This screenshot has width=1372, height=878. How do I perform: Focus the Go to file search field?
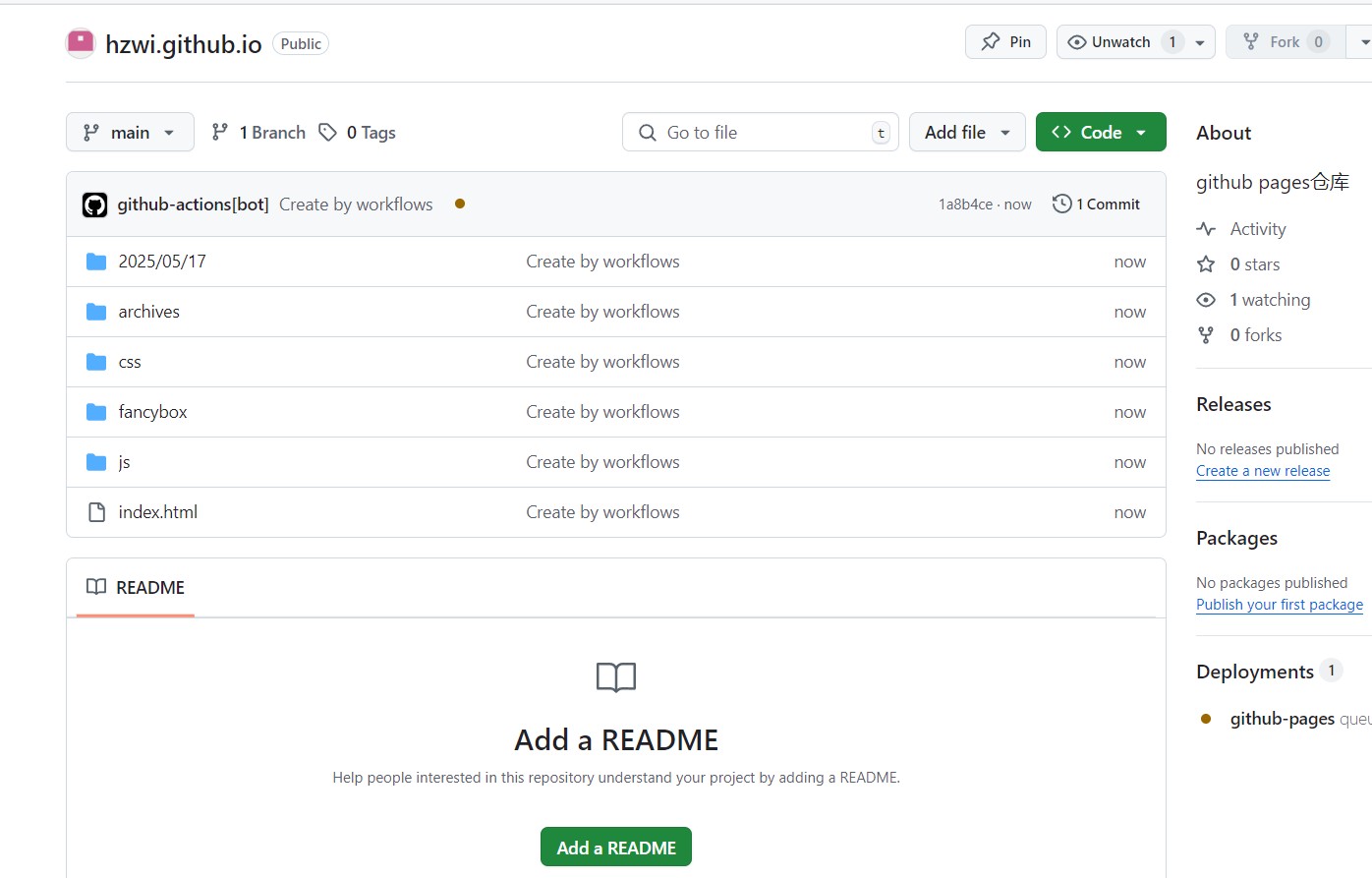coord(761,132)
